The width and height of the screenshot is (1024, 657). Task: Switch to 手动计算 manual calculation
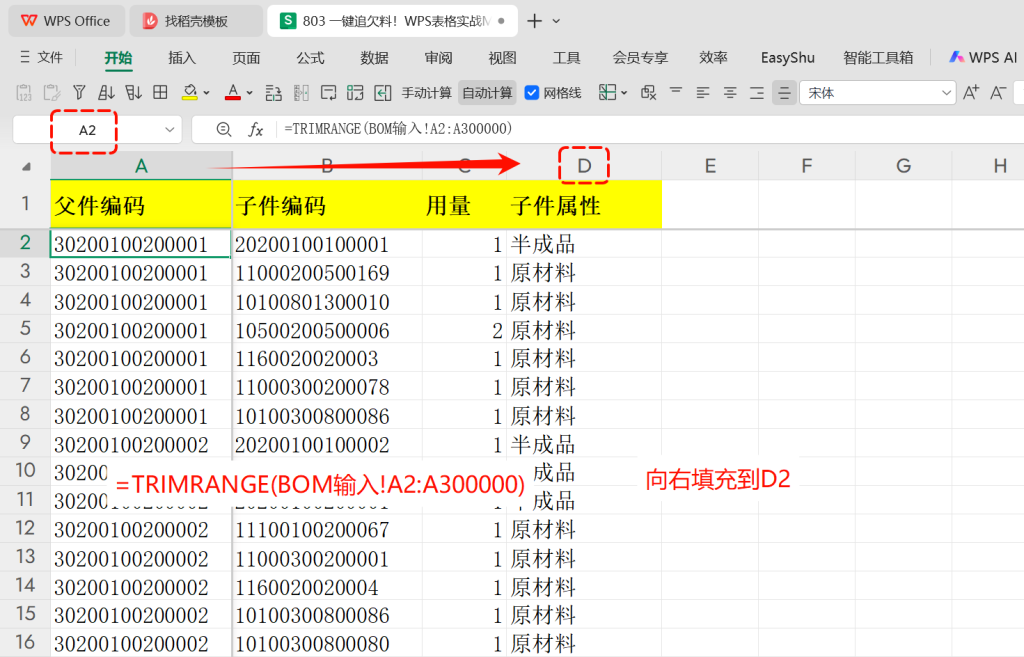click(426, 93)
